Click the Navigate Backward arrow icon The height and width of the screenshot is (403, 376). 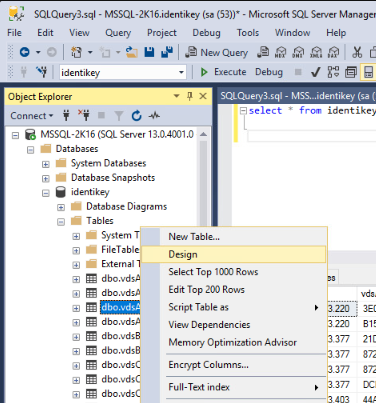[x=25, y=52]
